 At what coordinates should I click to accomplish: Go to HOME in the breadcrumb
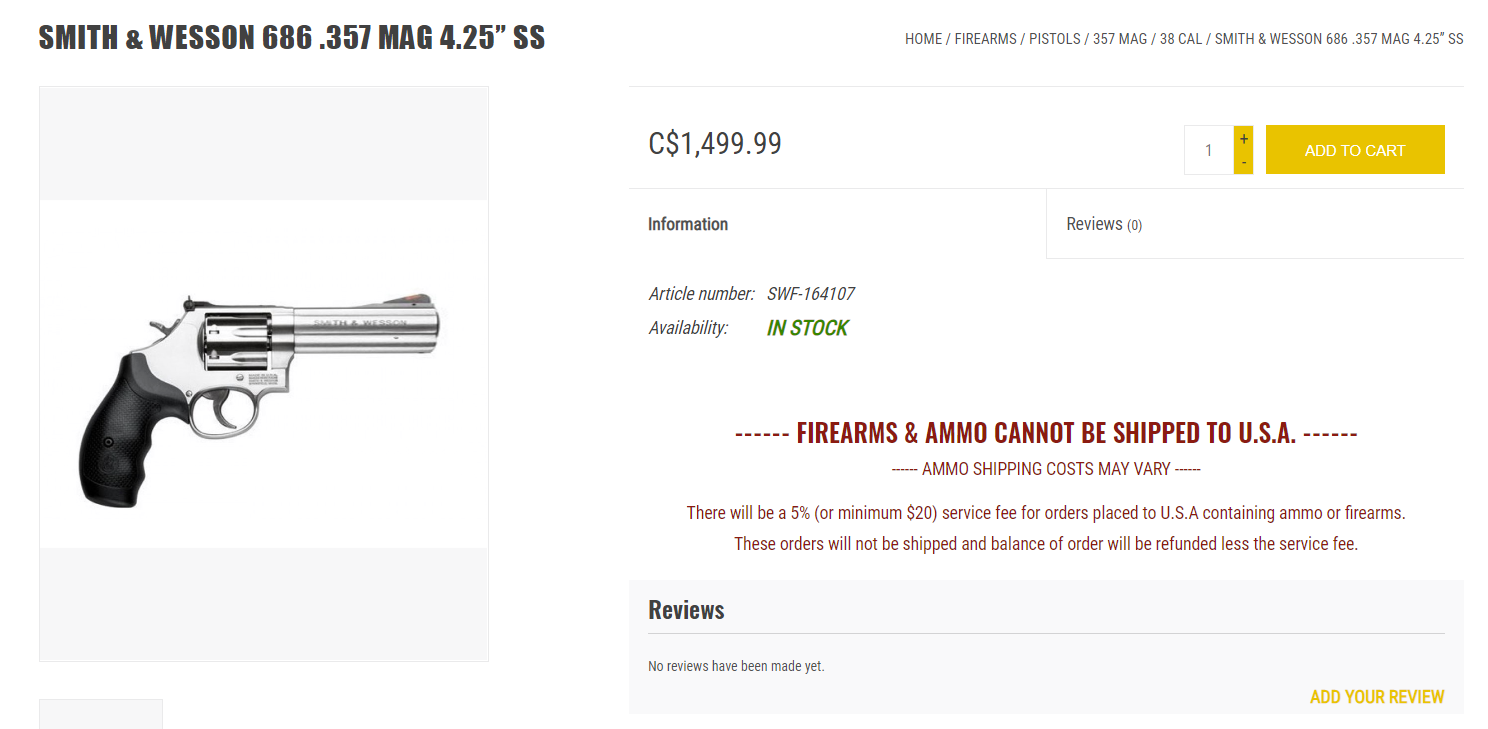click(x=923, y=39)
